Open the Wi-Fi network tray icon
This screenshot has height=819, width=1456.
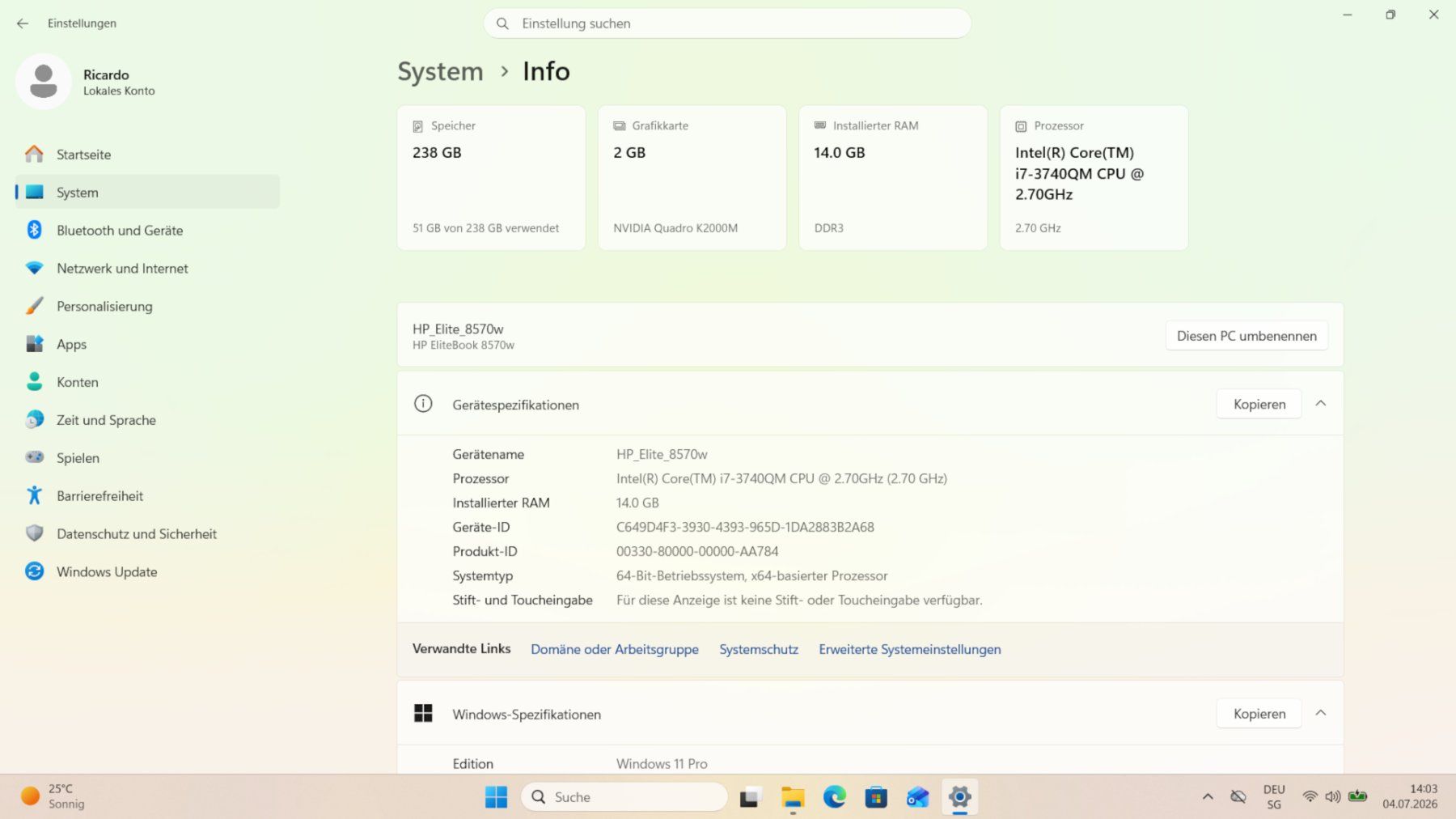(1310, 796)
